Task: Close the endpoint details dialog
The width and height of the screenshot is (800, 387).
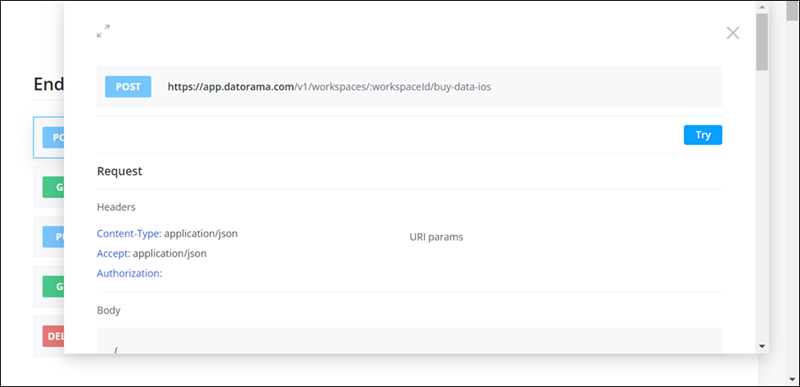Action: pyautogui.click(x=733, y=33)
